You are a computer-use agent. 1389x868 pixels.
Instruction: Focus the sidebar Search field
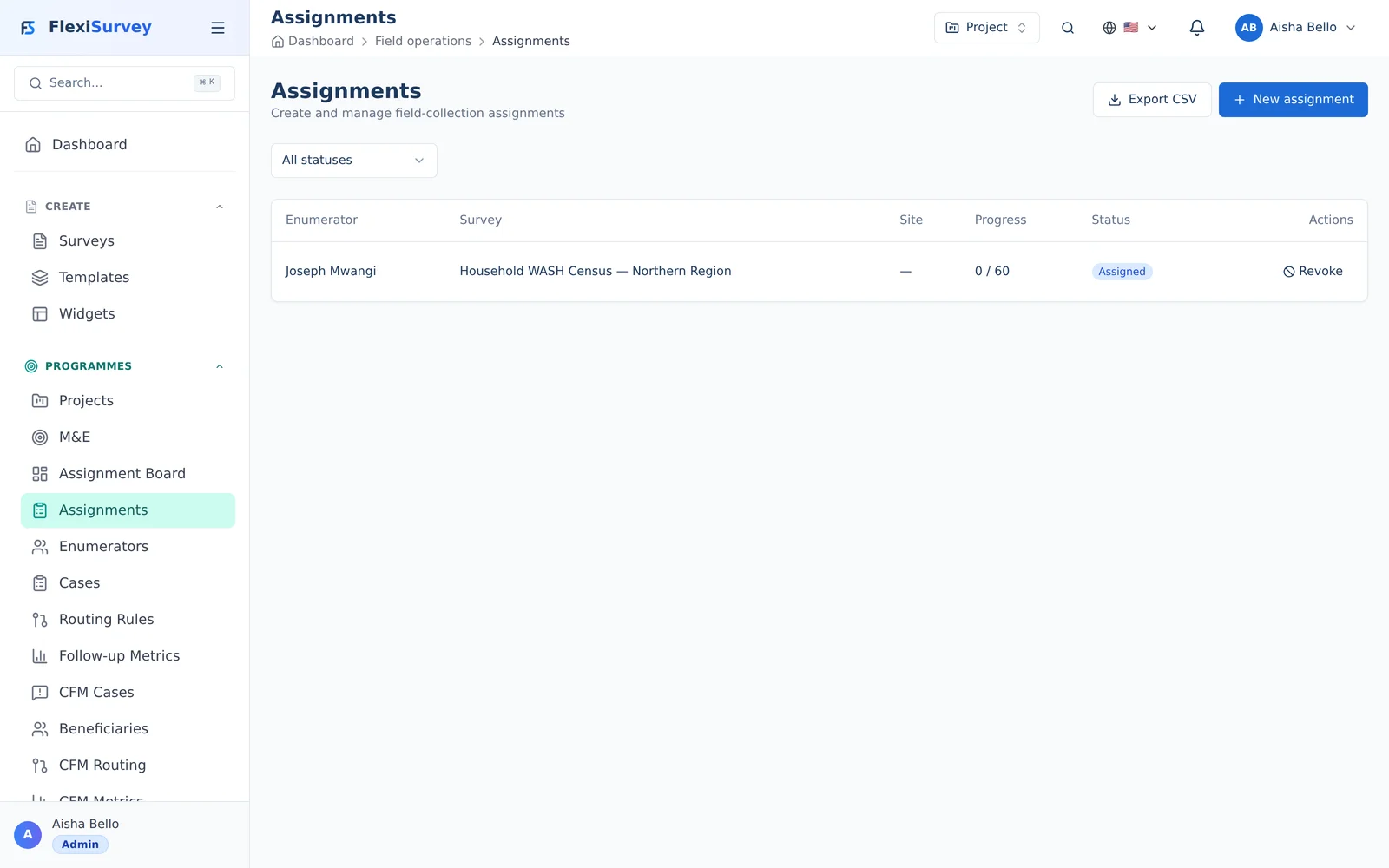[x=124, y=83]
